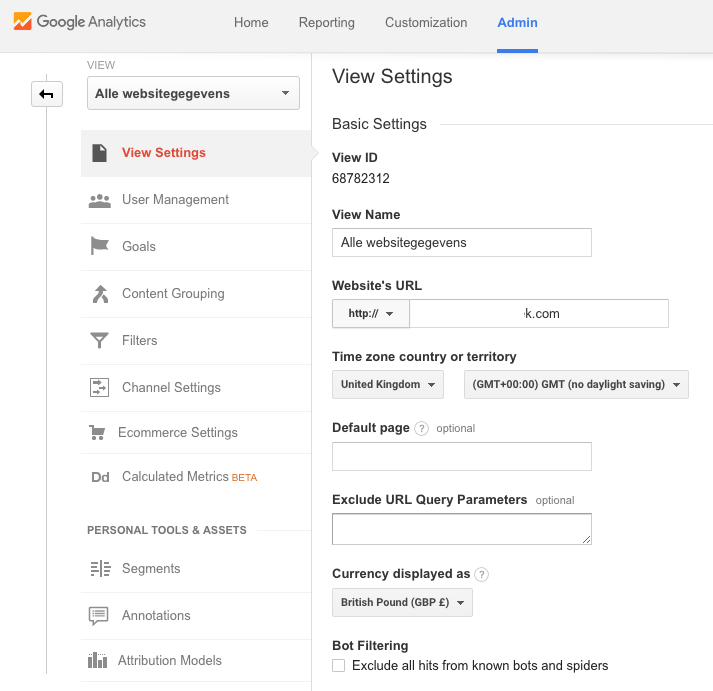Click the Annotations speech bubble icon

click(98, 616)
